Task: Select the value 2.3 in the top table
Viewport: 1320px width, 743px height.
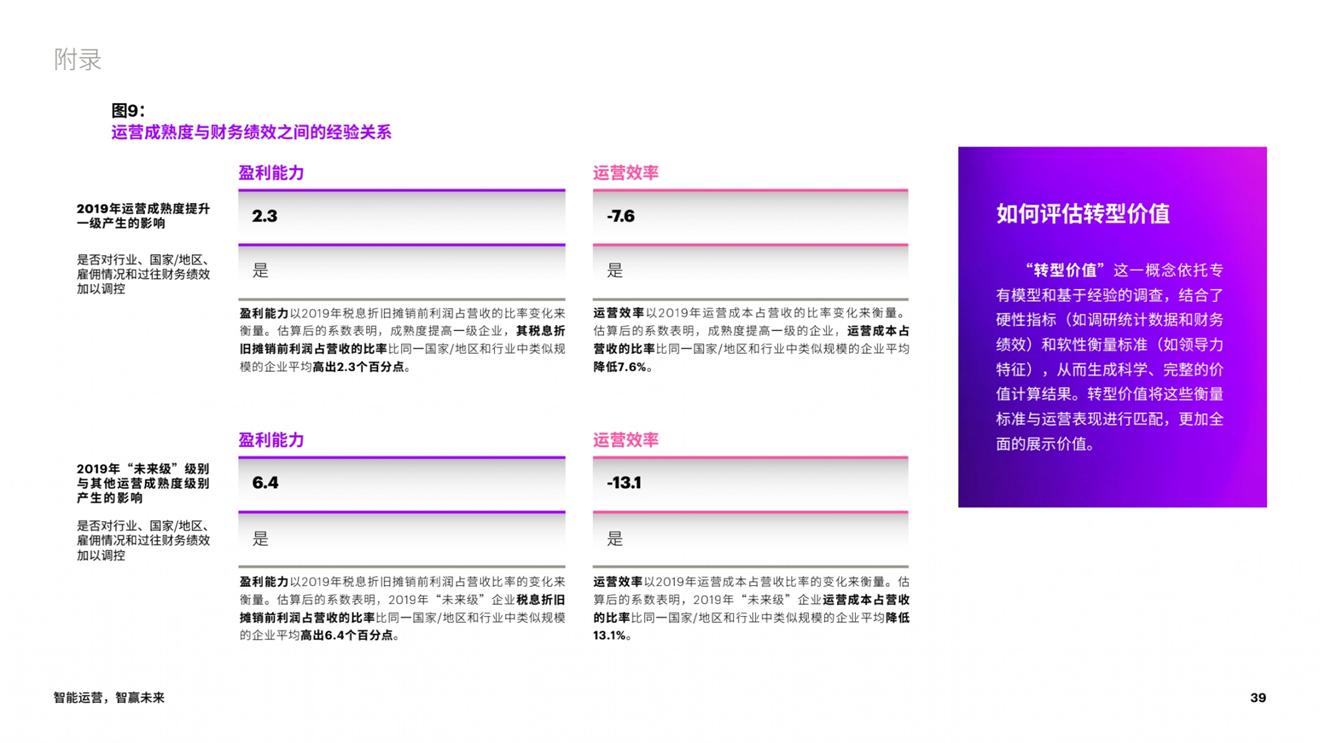Action: 263,215
